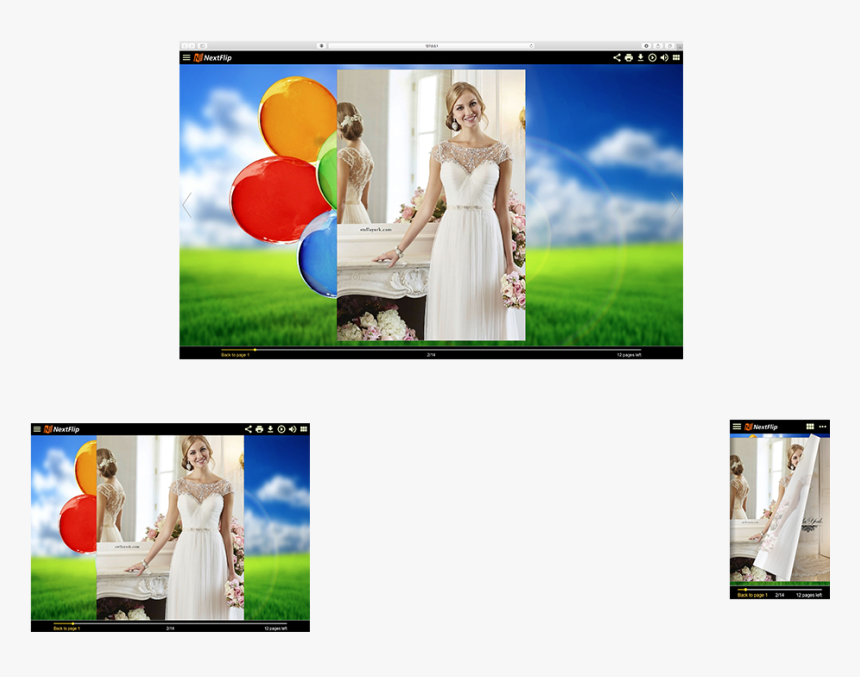Click 'Back to page 1' in desktop viewer
860x677 pixels.
click(x=235, y=355)
